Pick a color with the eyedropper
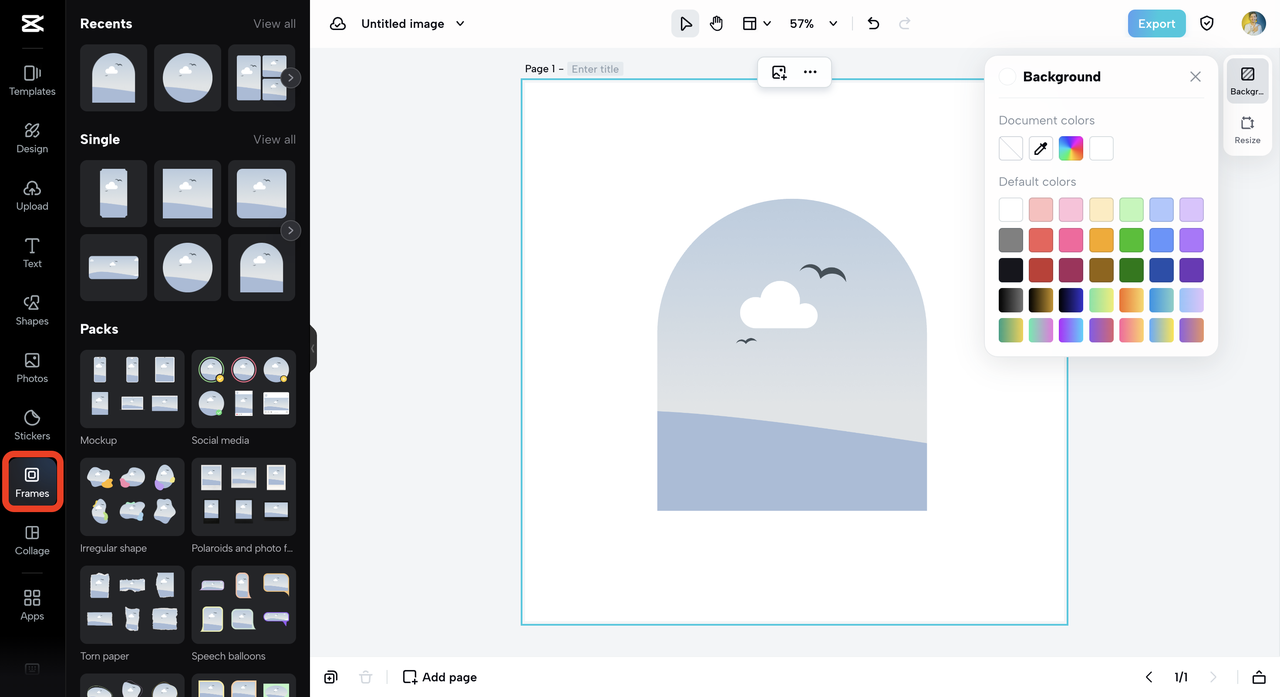 point(1041,149)
